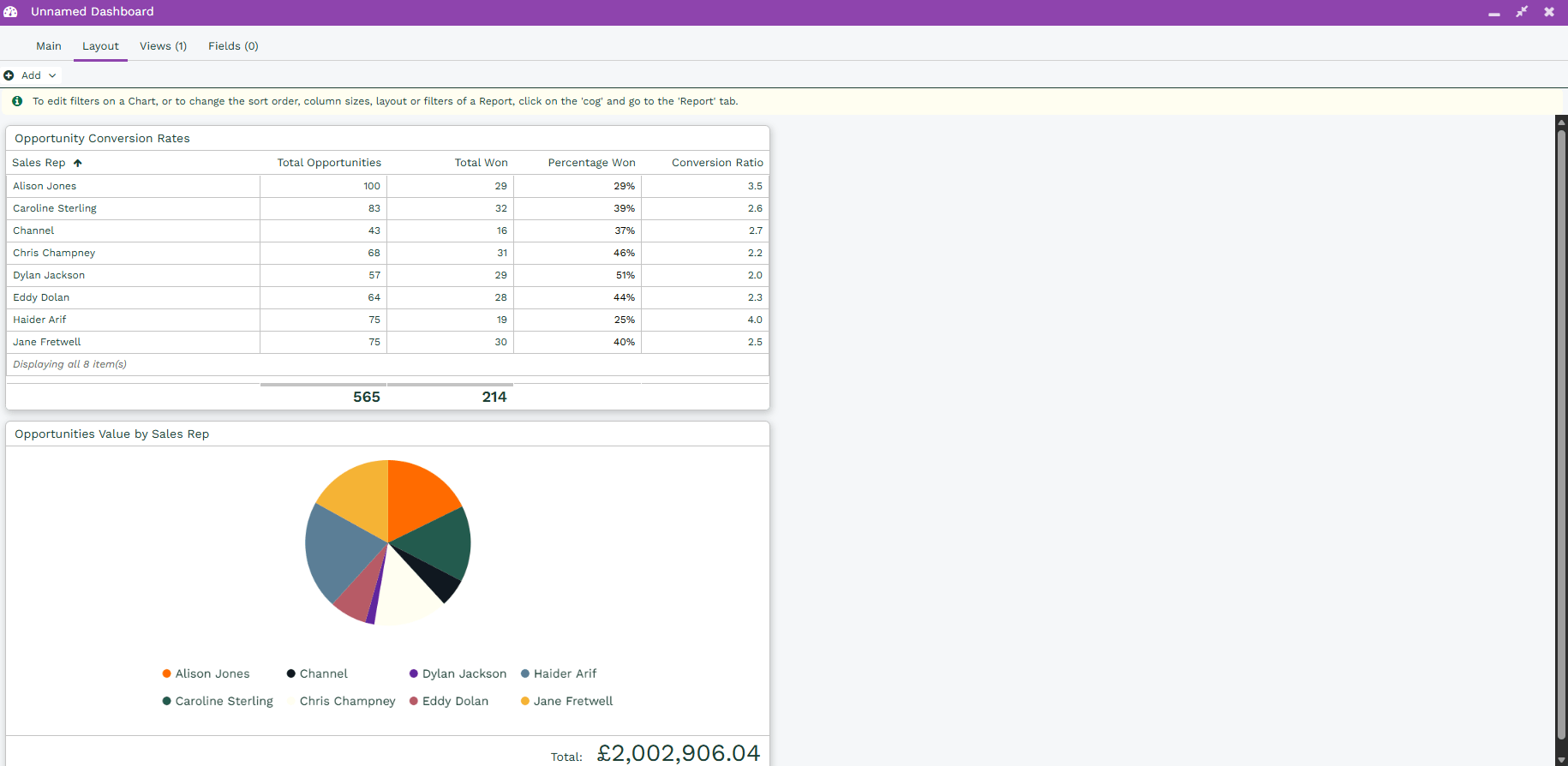Viewport: 1568px width, 766px height.
Task: Collapse the dashboard window with arrows icon
Action: [1522, 12]
